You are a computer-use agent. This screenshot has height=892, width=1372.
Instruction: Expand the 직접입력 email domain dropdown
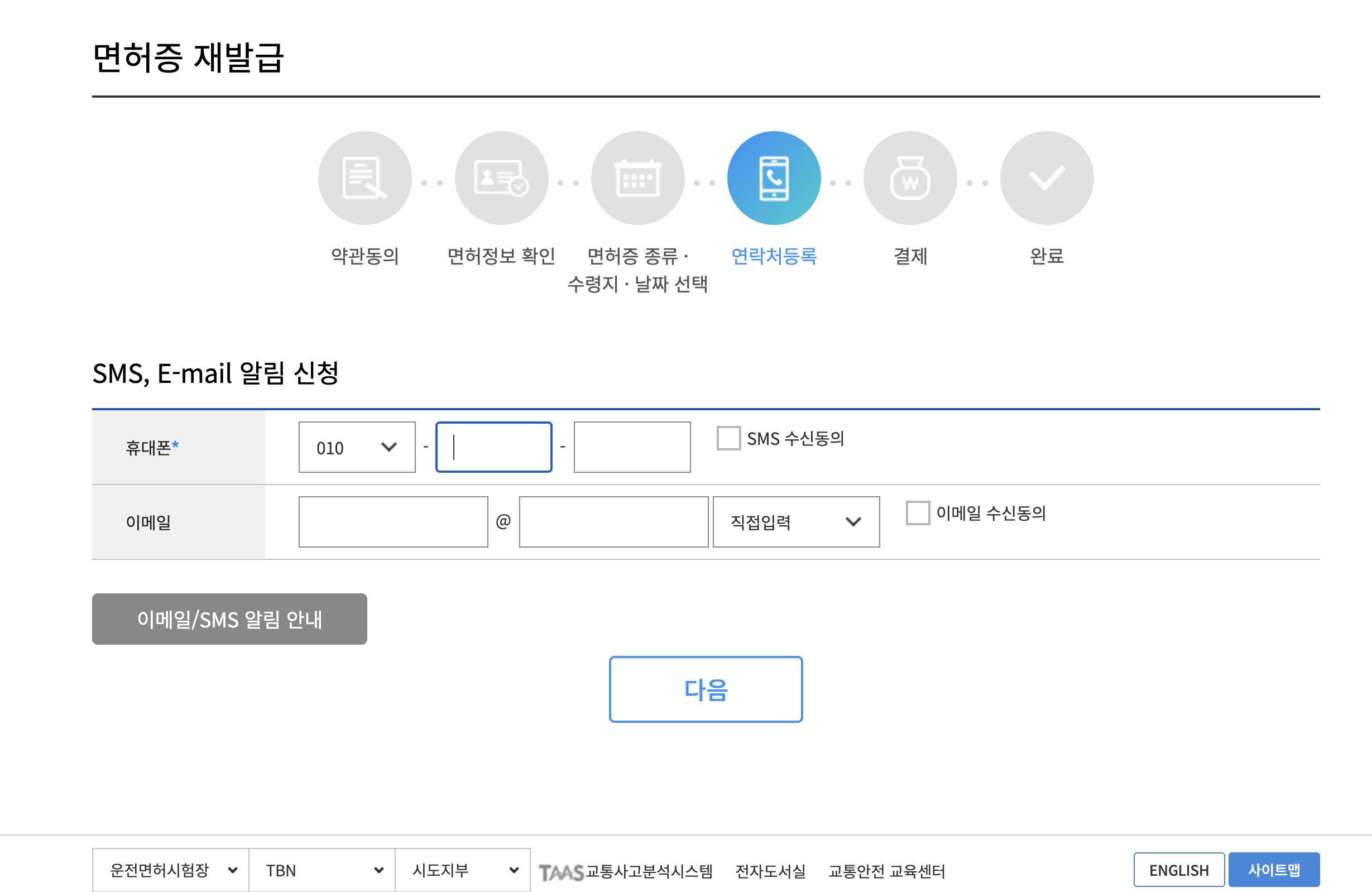click(795, 522)
